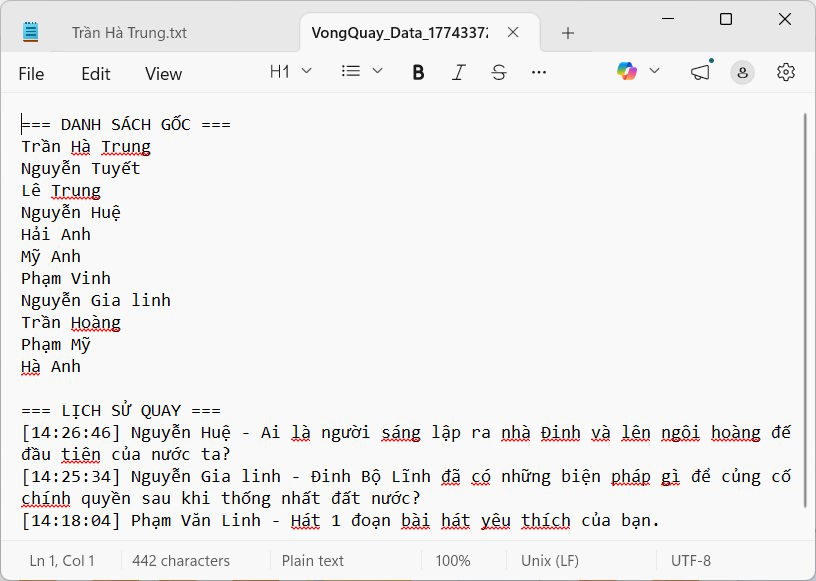Viewport: 816px width, 581px height.
Task: Open the H1 heading style dropdown
Action: (x=289, y=71)
